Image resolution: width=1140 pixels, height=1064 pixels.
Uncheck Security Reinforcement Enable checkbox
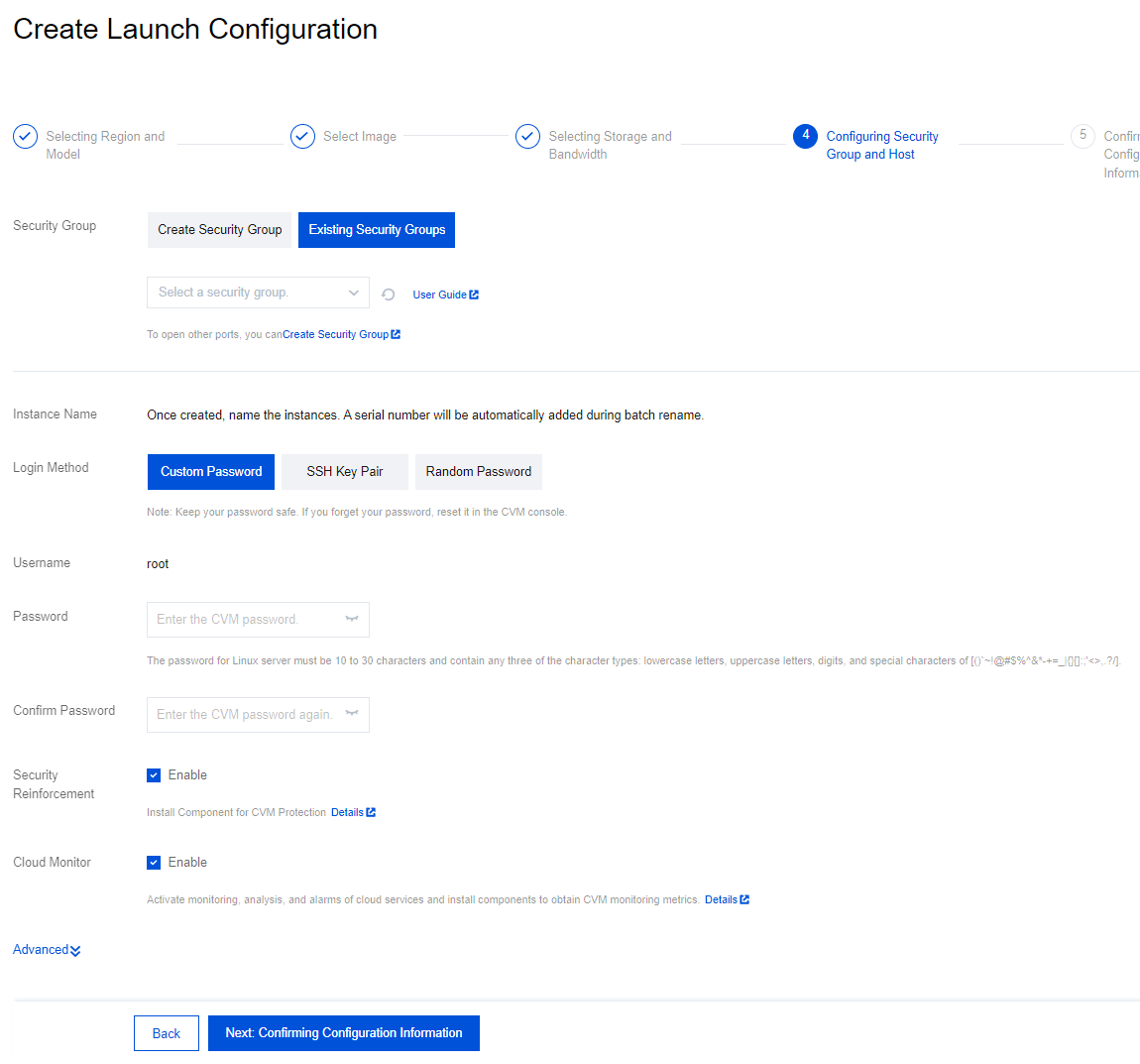point(154,775)
